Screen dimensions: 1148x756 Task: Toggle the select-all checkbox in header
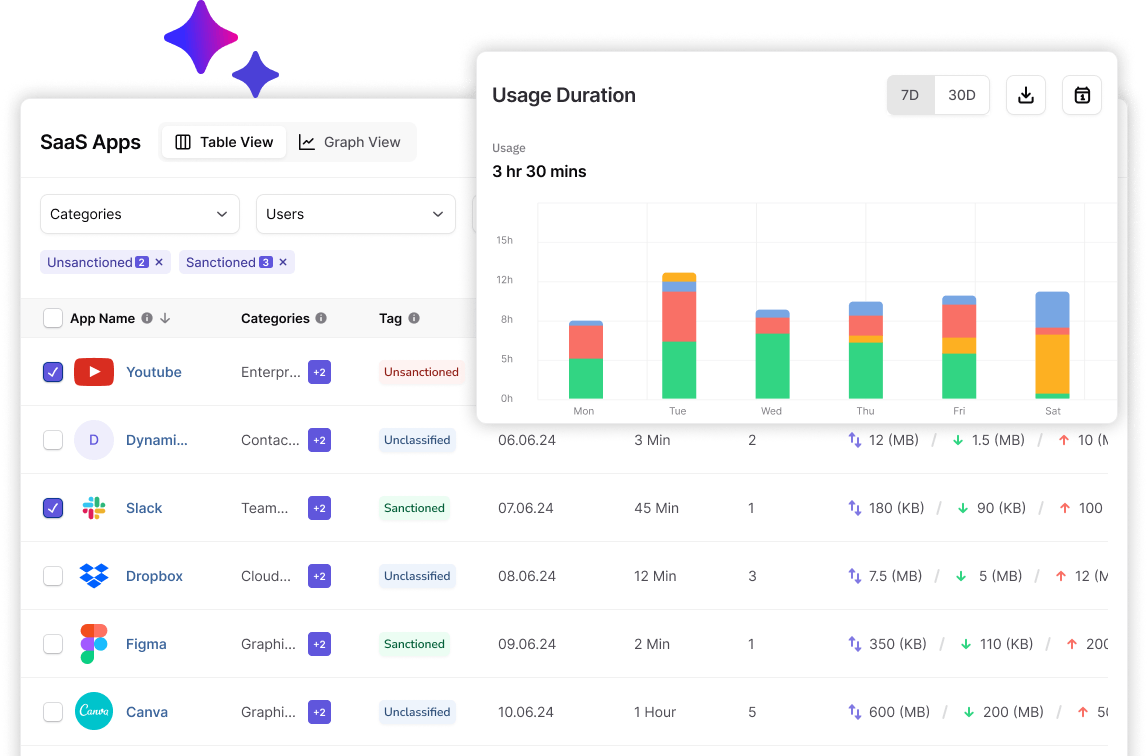click(x=53, y=318)
